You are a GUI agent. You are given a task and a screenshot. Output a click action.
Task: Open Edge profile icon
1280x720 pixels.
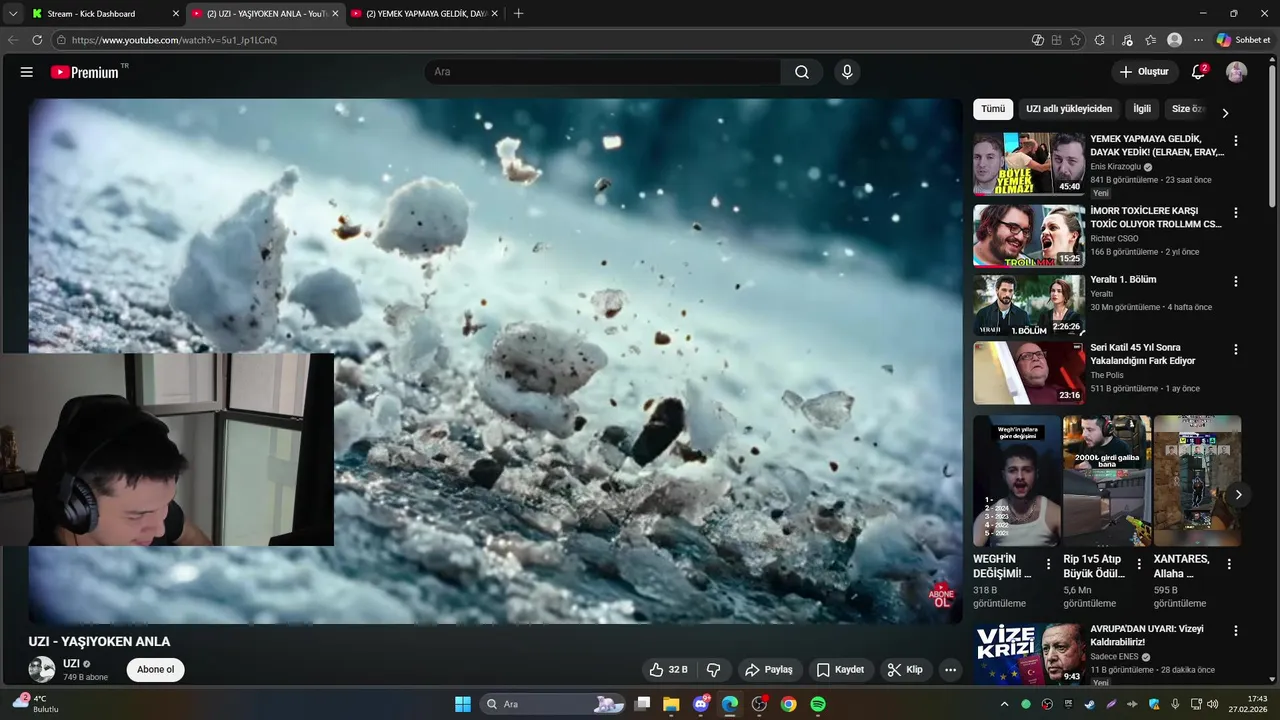(1175, 40)
